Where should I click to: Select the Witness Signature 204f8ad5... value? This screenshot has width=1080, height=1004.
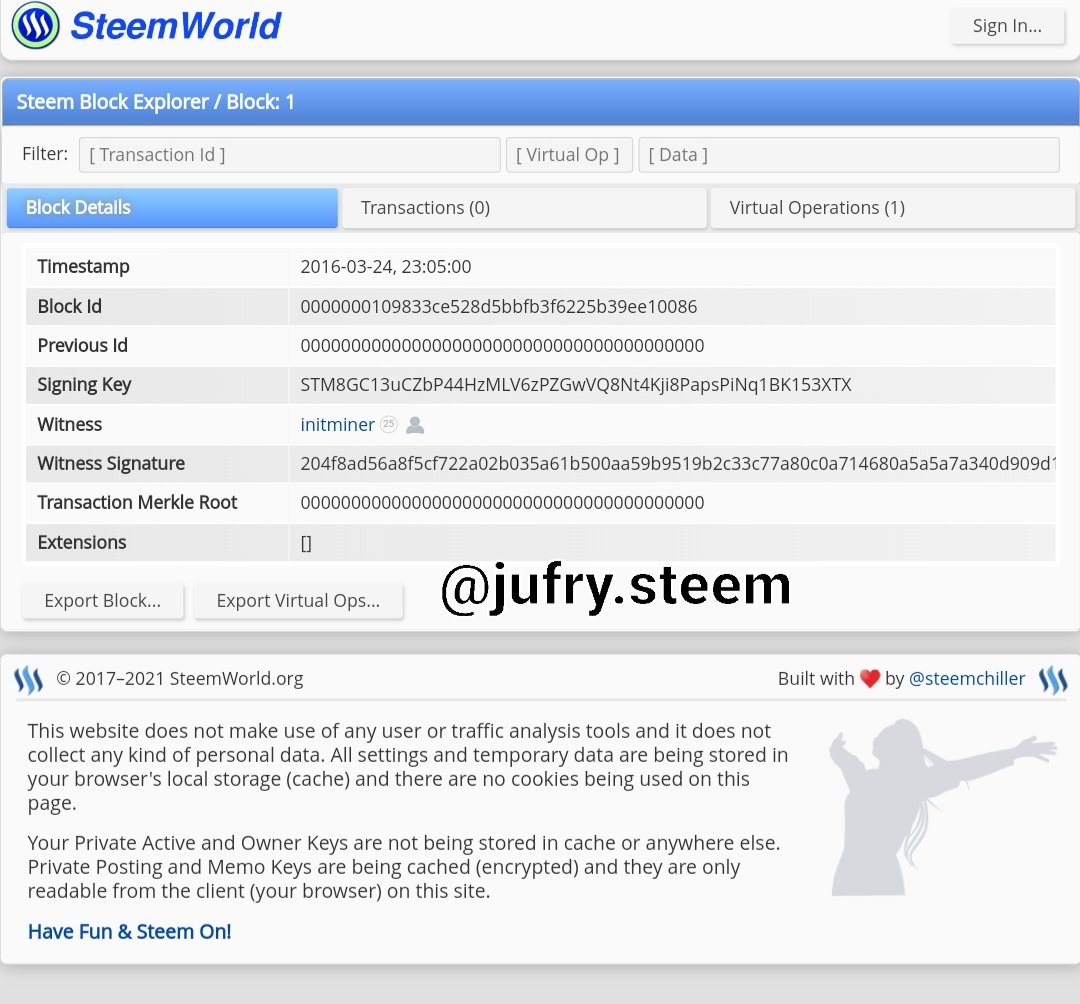click(x=678, y=463)
